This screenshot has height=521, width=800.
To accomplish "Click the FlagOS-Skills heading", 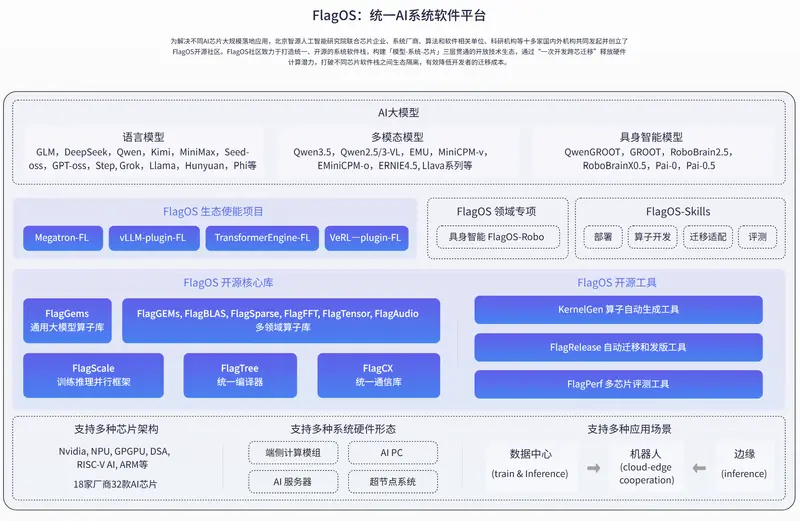I will point(678,212).
